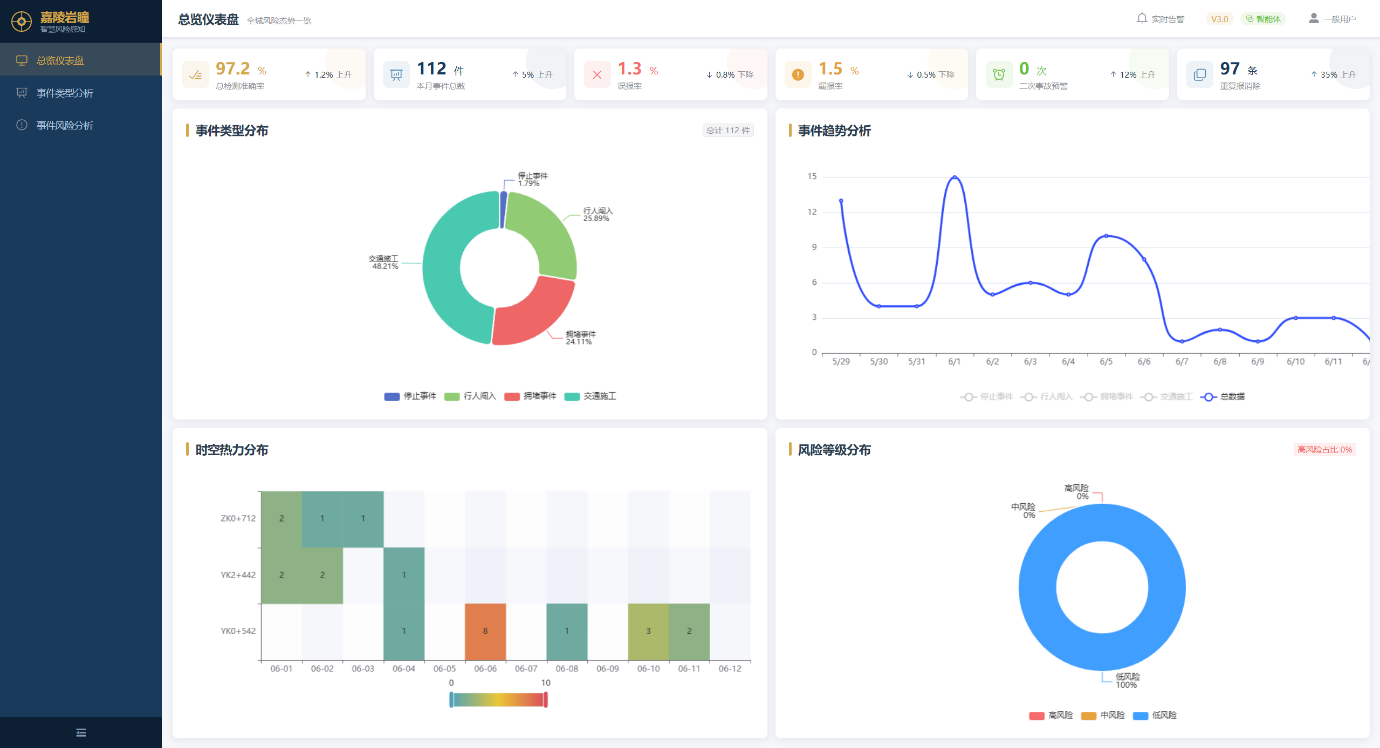
Task: Toggle 停止事件 series in trend chart legend
Action: pyautogui.click(x=987, y=397)
